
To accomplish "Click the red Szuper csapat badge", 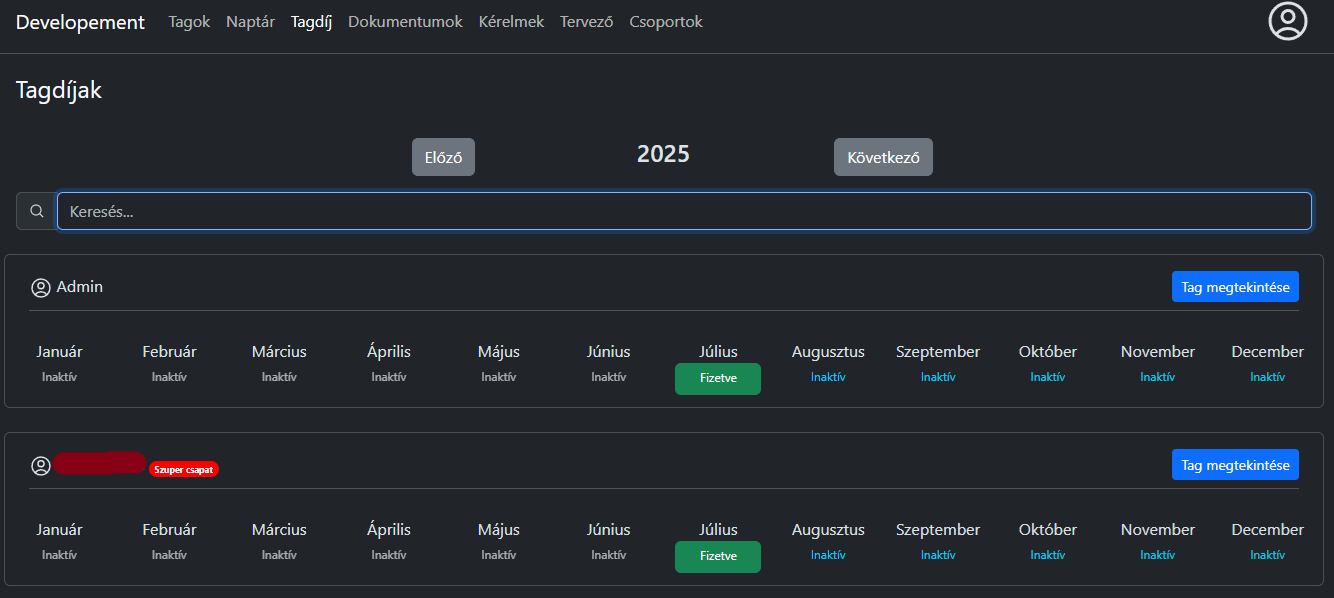I will coord(184,469).
